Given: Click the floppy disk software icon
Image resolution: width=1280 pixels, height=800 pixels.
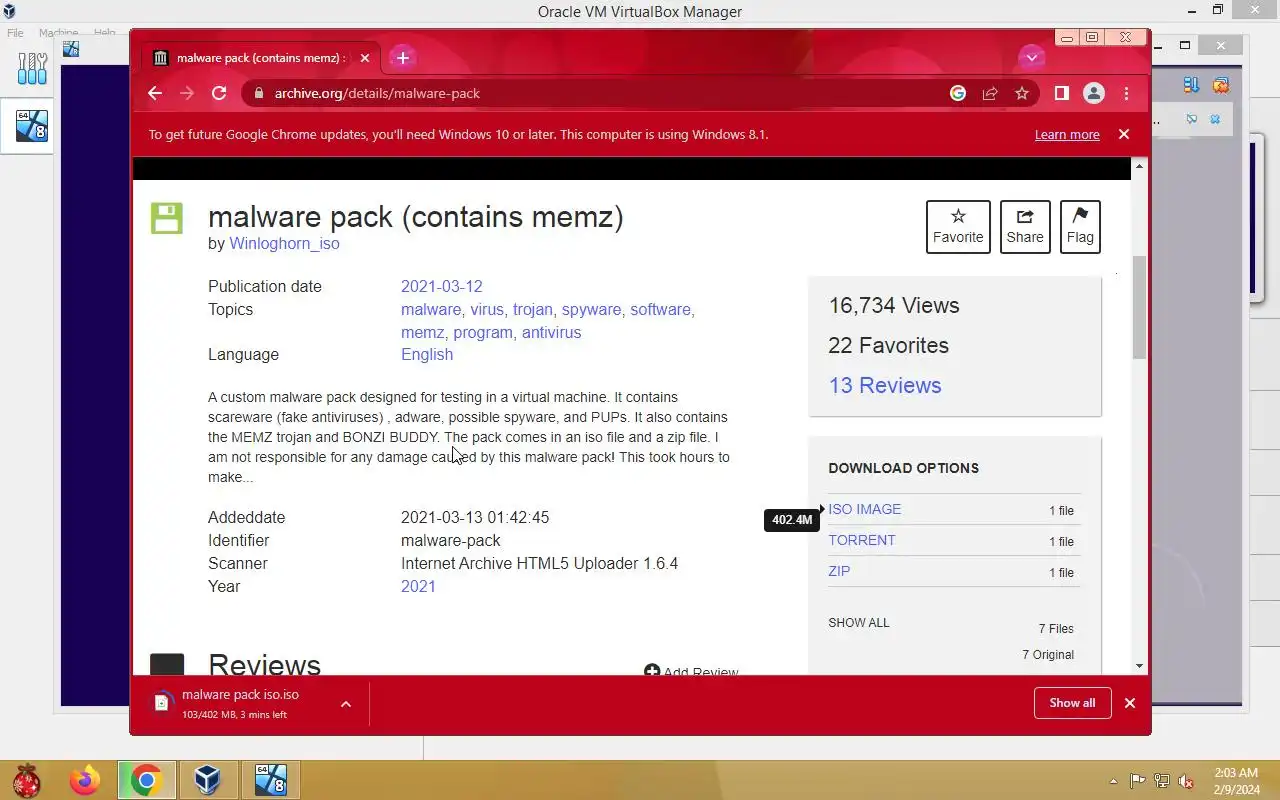Looking at the screenshot, I should [x=167, y=218].
